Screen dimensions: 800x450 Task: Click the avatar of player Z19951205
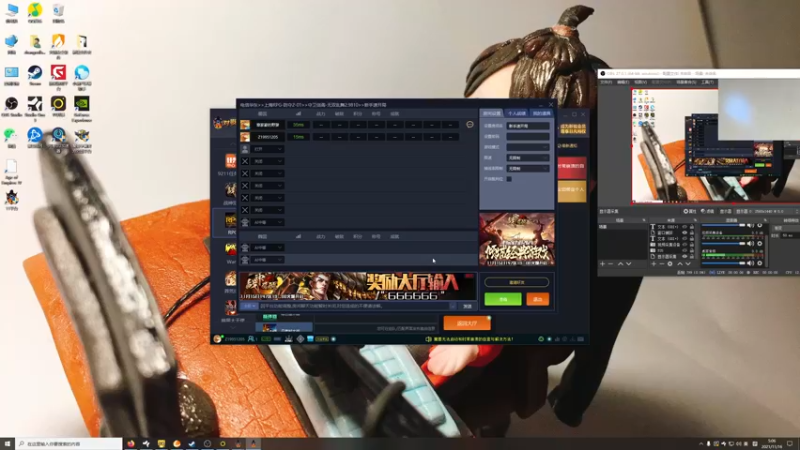click(x=245, y=137)
